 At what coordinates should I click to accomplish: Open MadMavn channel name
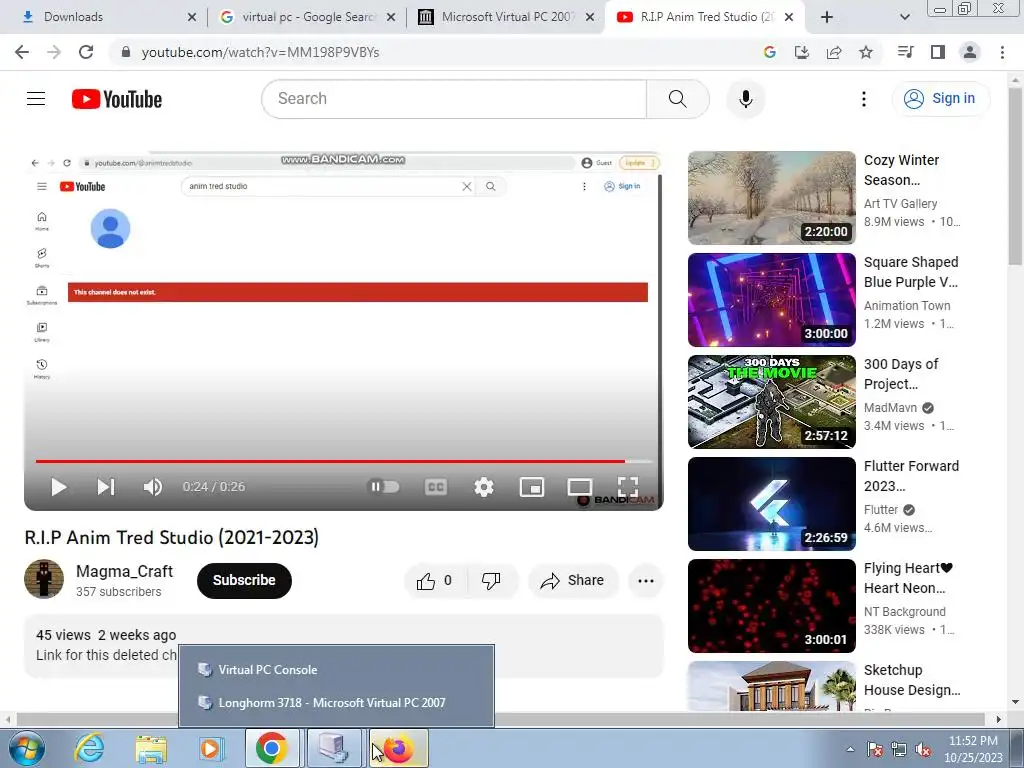click(890, 408)
